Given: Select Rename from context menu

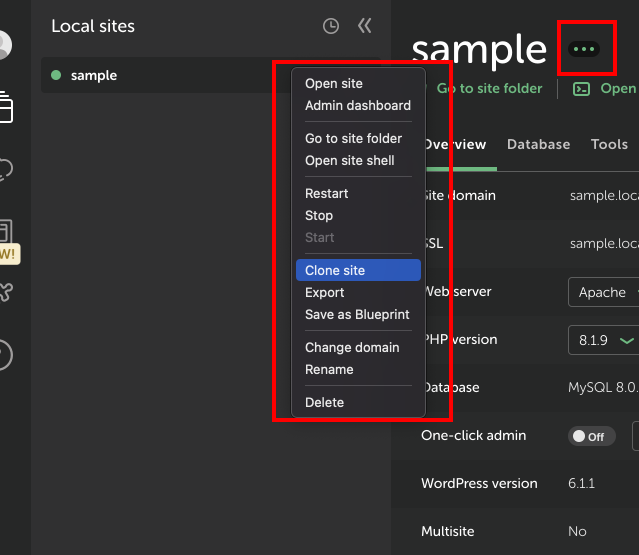Looking at the screenshot, I should pyautogui.click(x=358, y=370).
